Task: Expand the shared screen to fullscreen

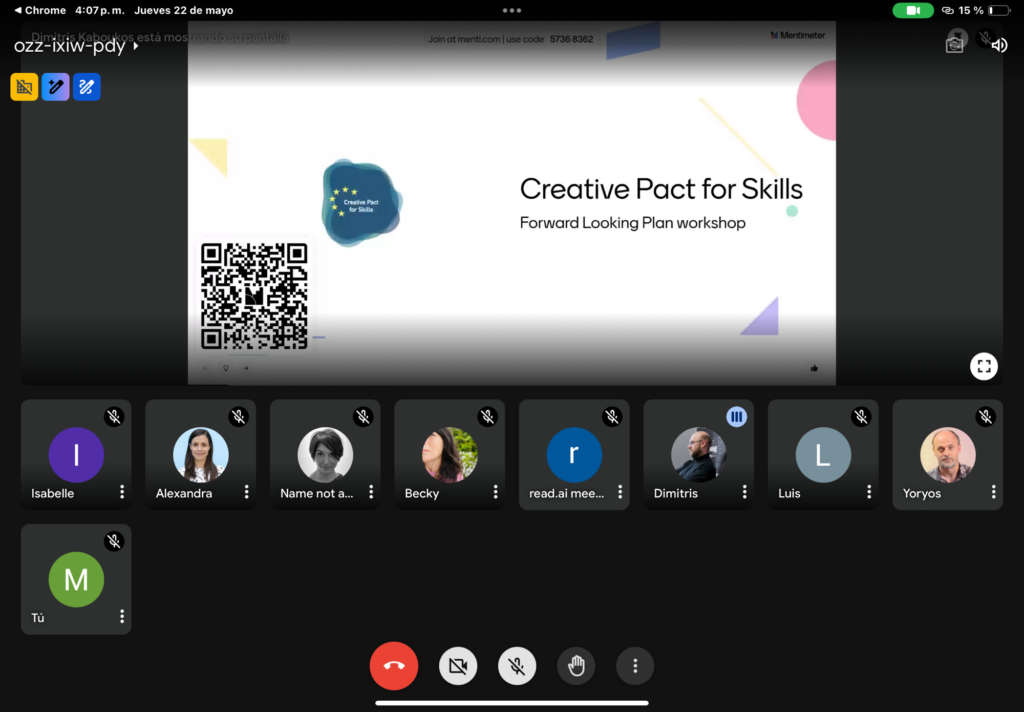Action: [984, 366]
